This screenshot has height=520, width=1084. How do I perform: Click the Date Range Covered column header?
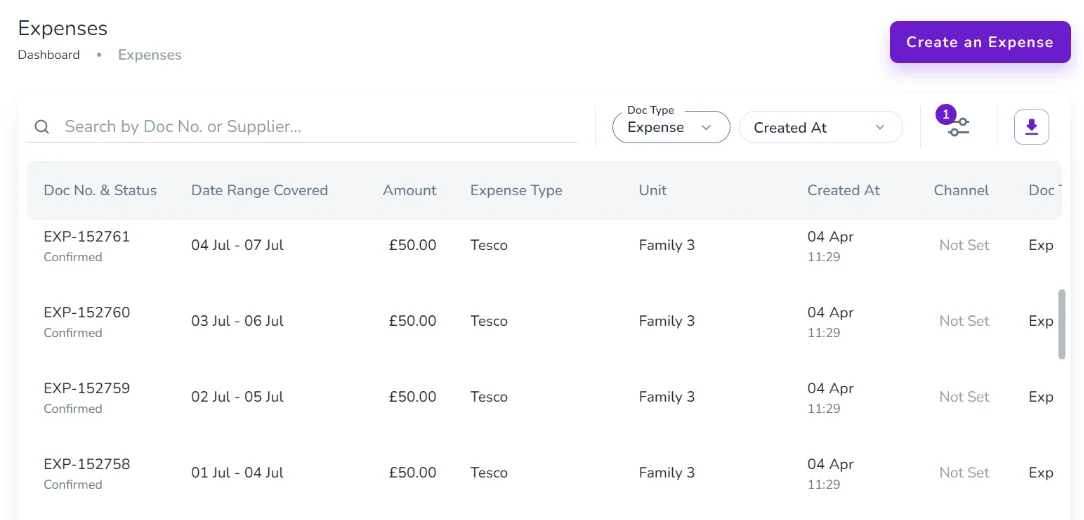click(259, 190)
